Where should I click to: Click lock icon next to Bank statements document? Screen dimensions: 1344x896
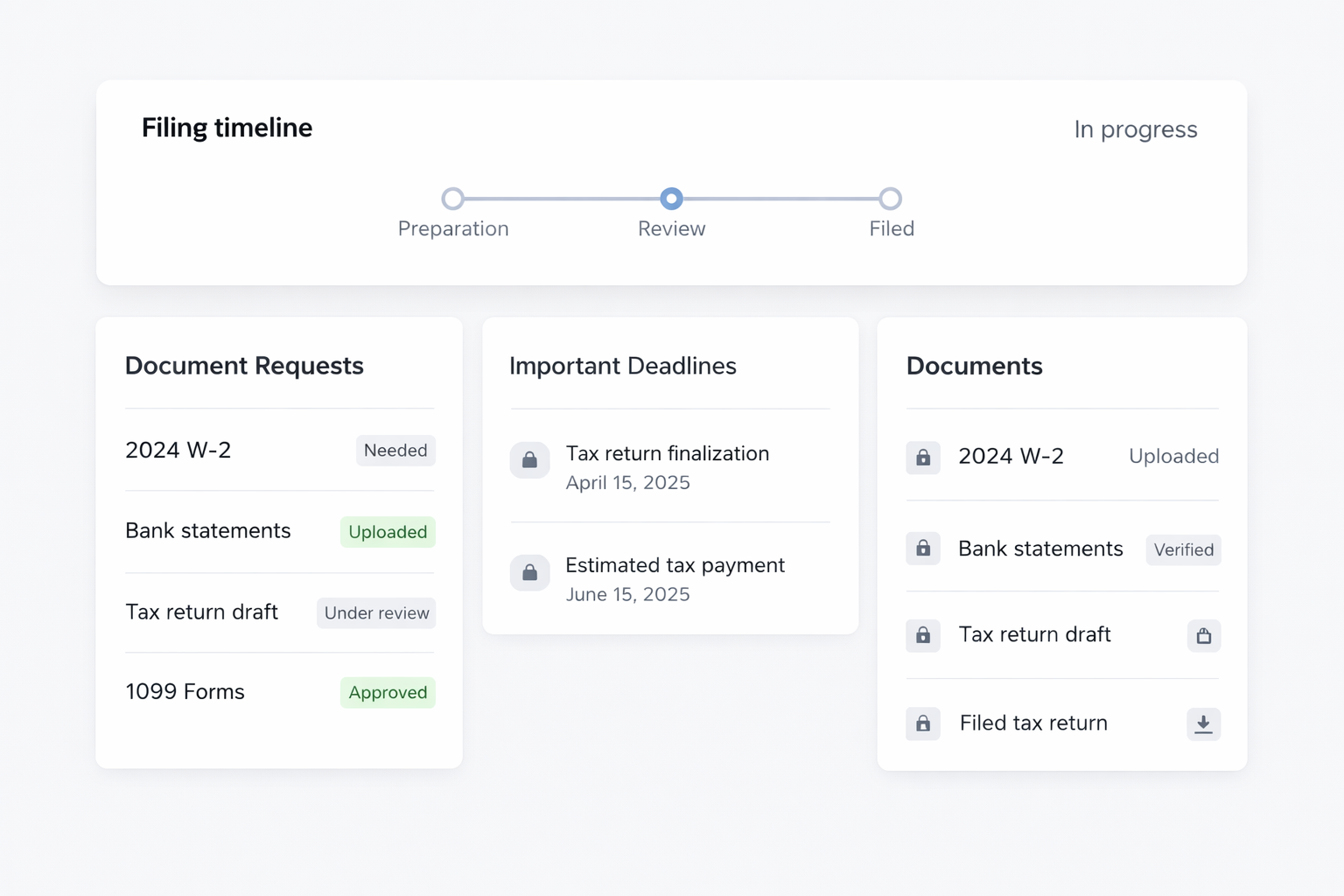coord(923,549)
